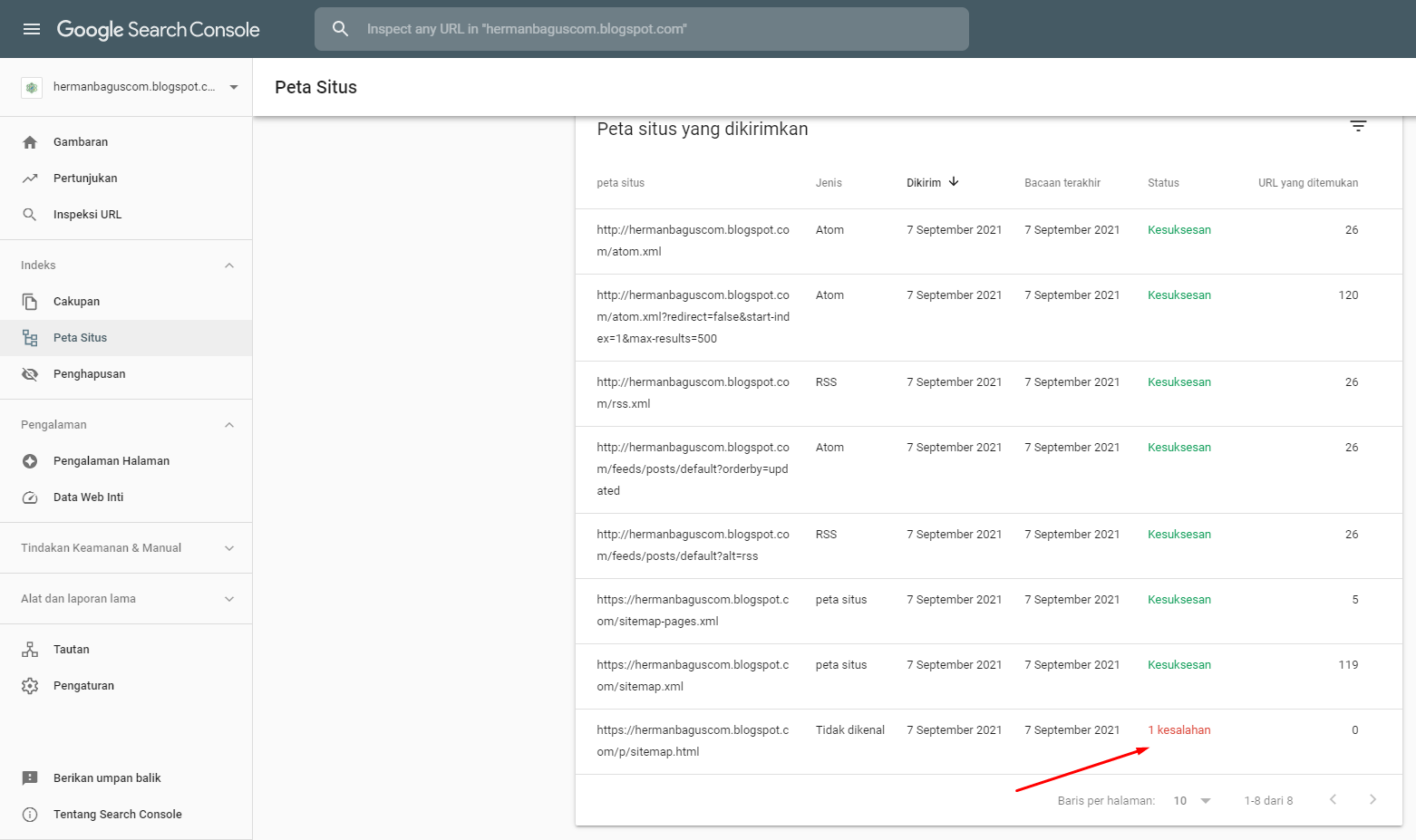Open the atom.xml sitemap row
The image size is (1416, 840).
[x=989, y=241]
